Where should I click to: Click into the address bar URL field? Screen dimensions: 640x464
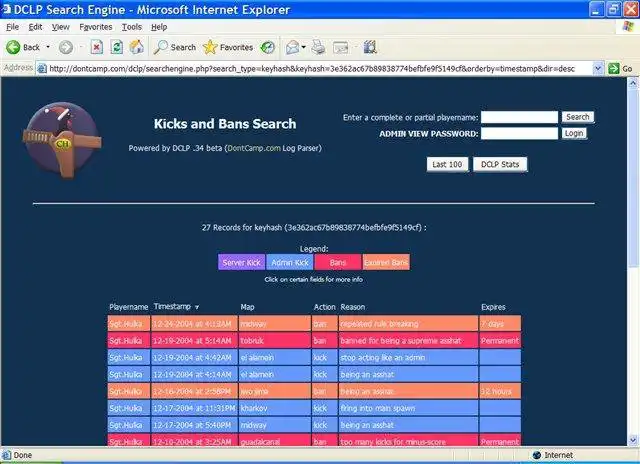click(312, 69)
